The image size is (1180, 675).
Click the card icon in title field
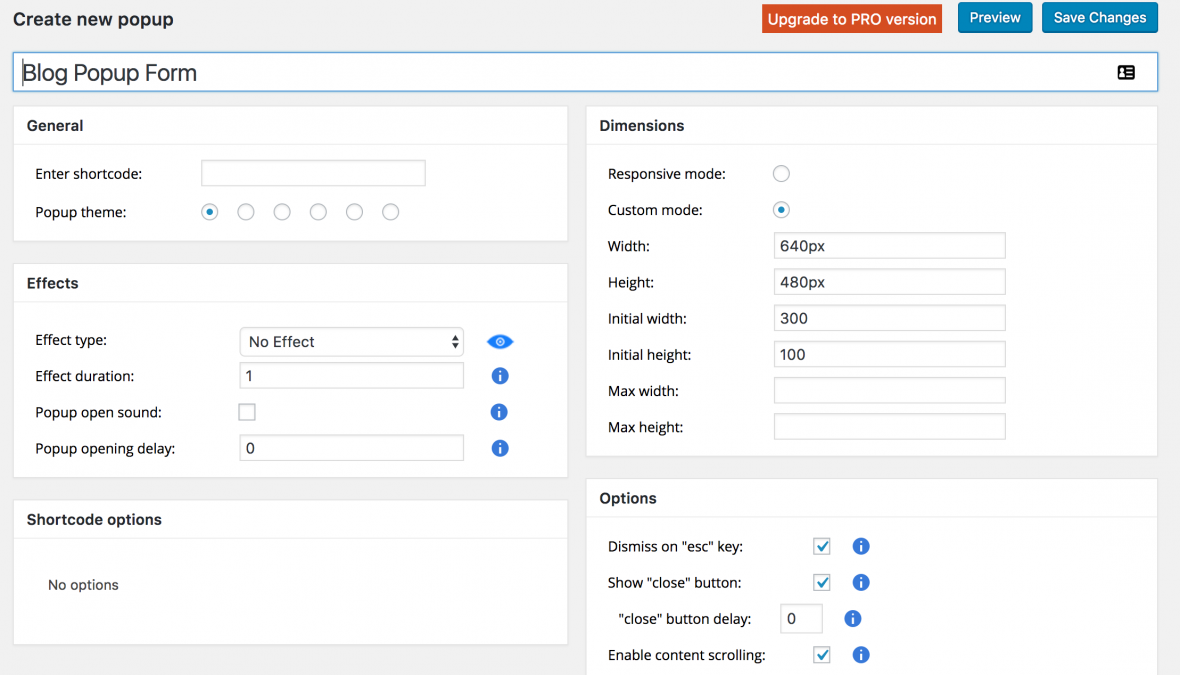pos(1126,72)
